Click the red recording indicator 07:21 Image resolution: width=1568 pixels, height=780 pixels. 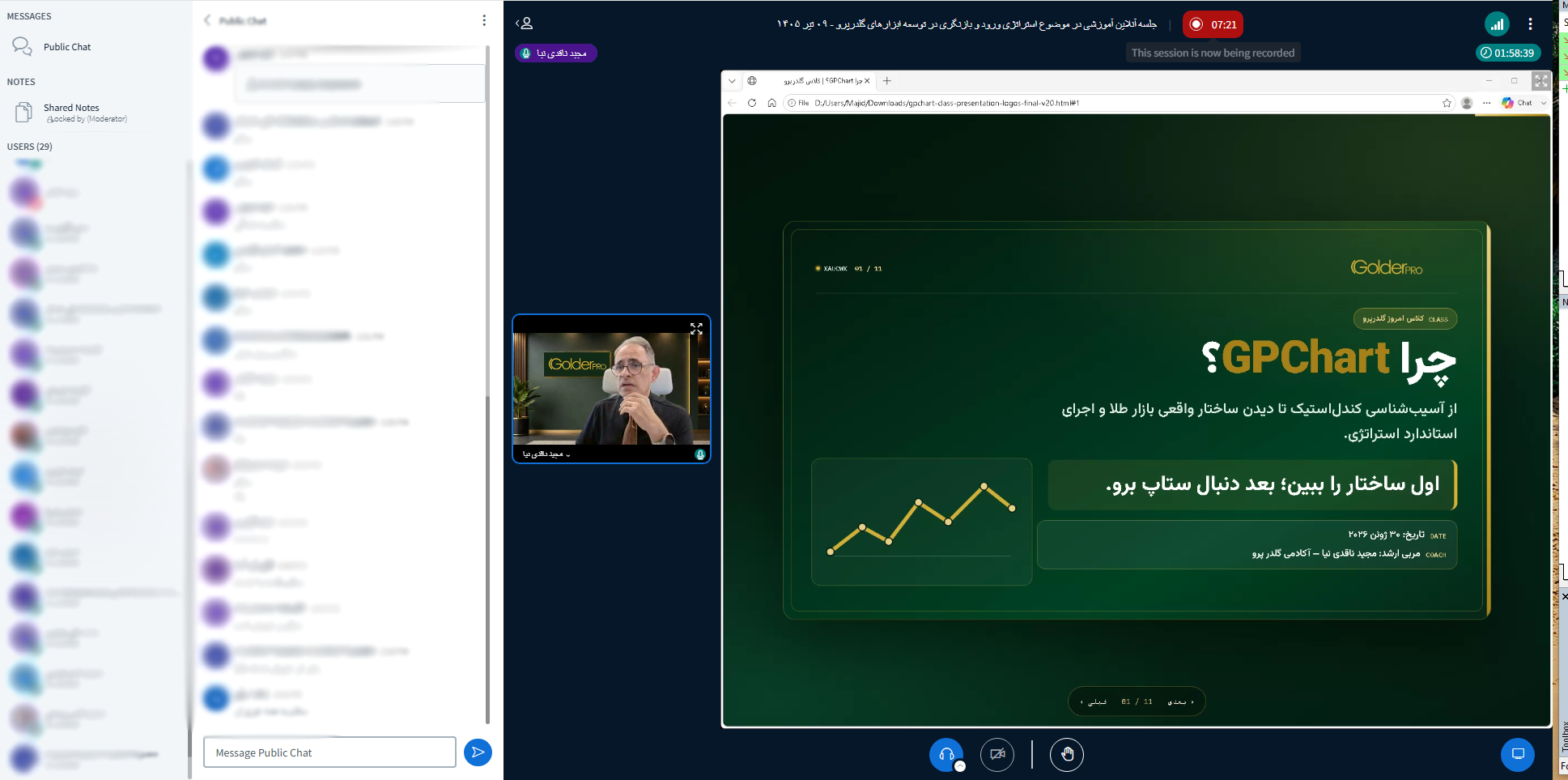(x=1213, y=24)
